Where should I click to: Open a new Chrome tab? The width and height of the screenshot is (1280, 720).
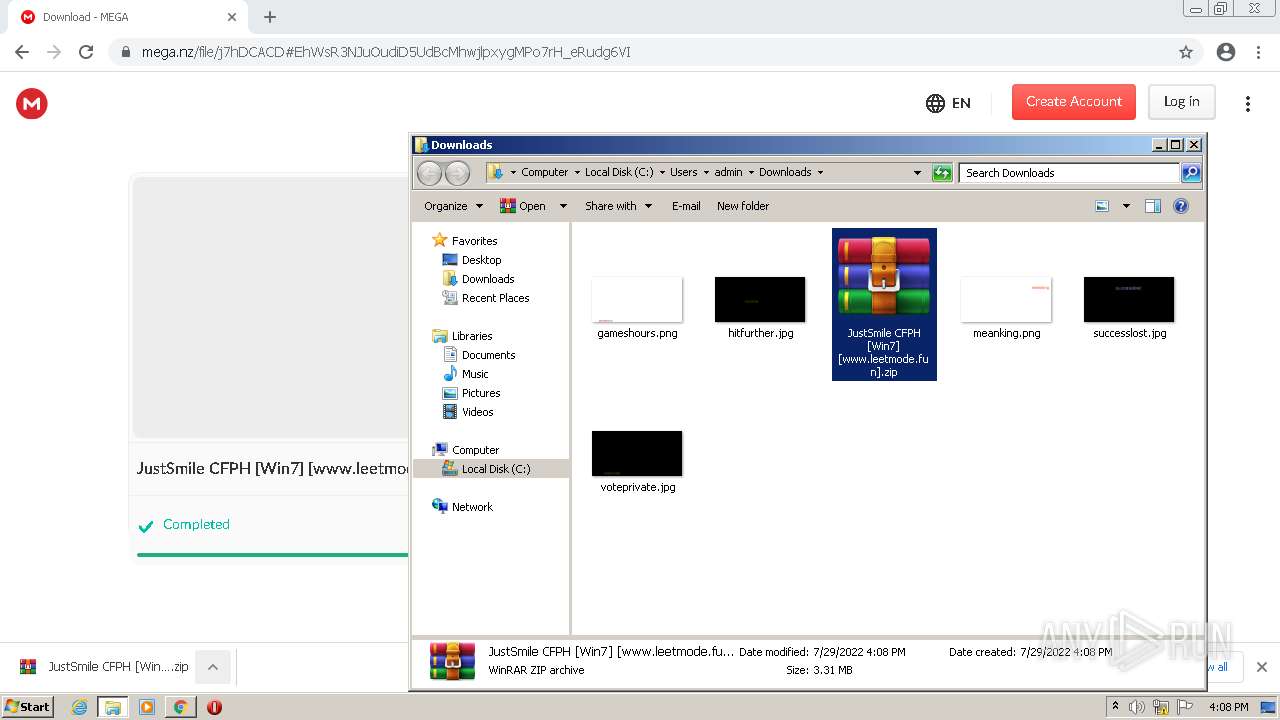point(270,17)
